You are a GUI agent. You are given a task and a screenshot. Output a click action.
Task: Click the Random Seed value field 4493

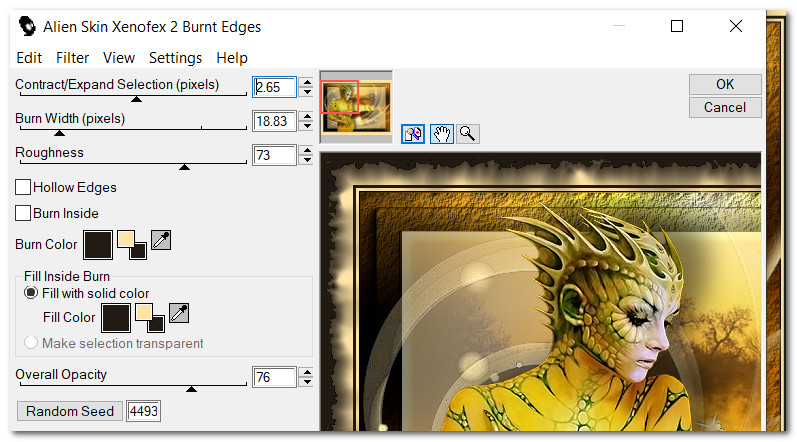[x=143, y=411]
